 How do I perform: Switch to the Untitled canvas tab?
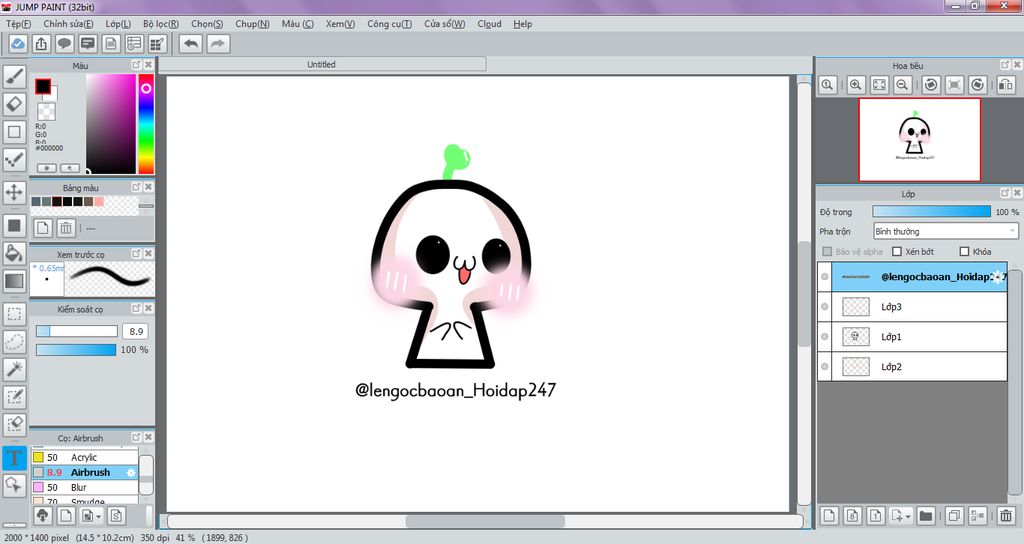[x=322, y=64]
